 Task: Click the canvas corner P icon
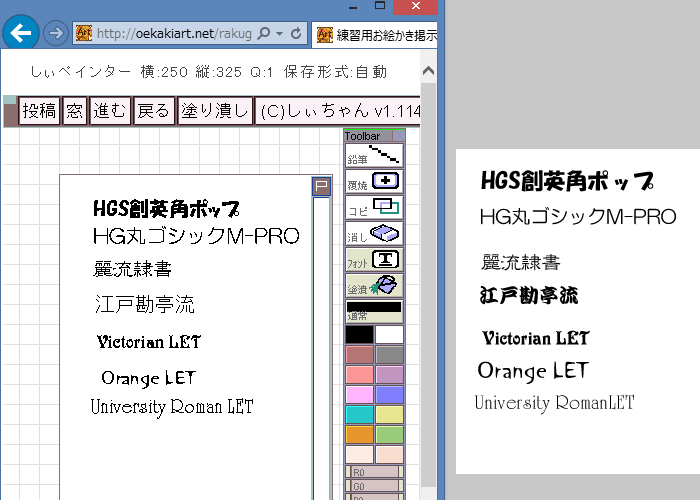pyautogui.click(x=321, y=186)
